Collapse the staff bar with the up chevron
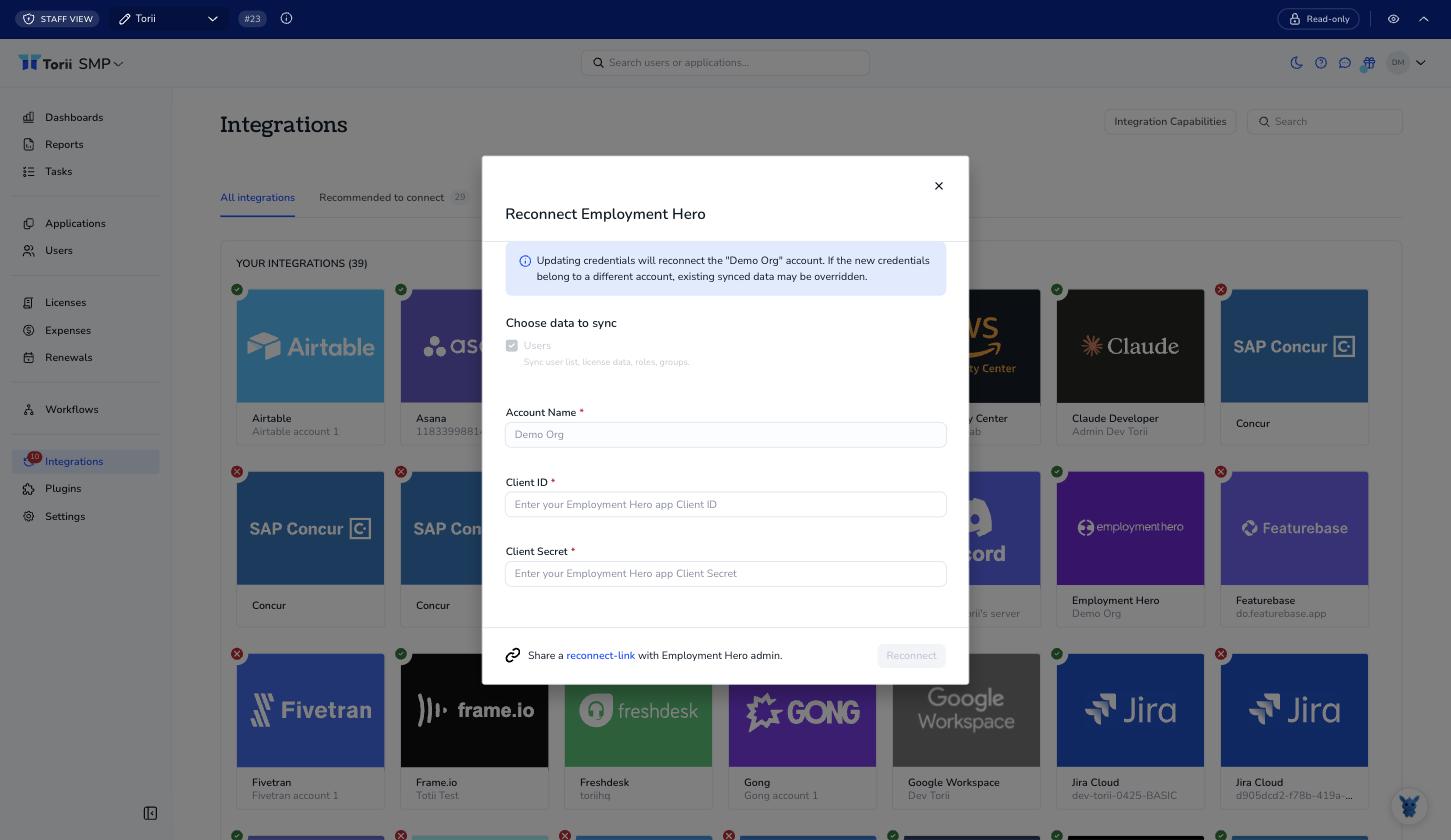1451x840 pixels. click(1424, 19)
